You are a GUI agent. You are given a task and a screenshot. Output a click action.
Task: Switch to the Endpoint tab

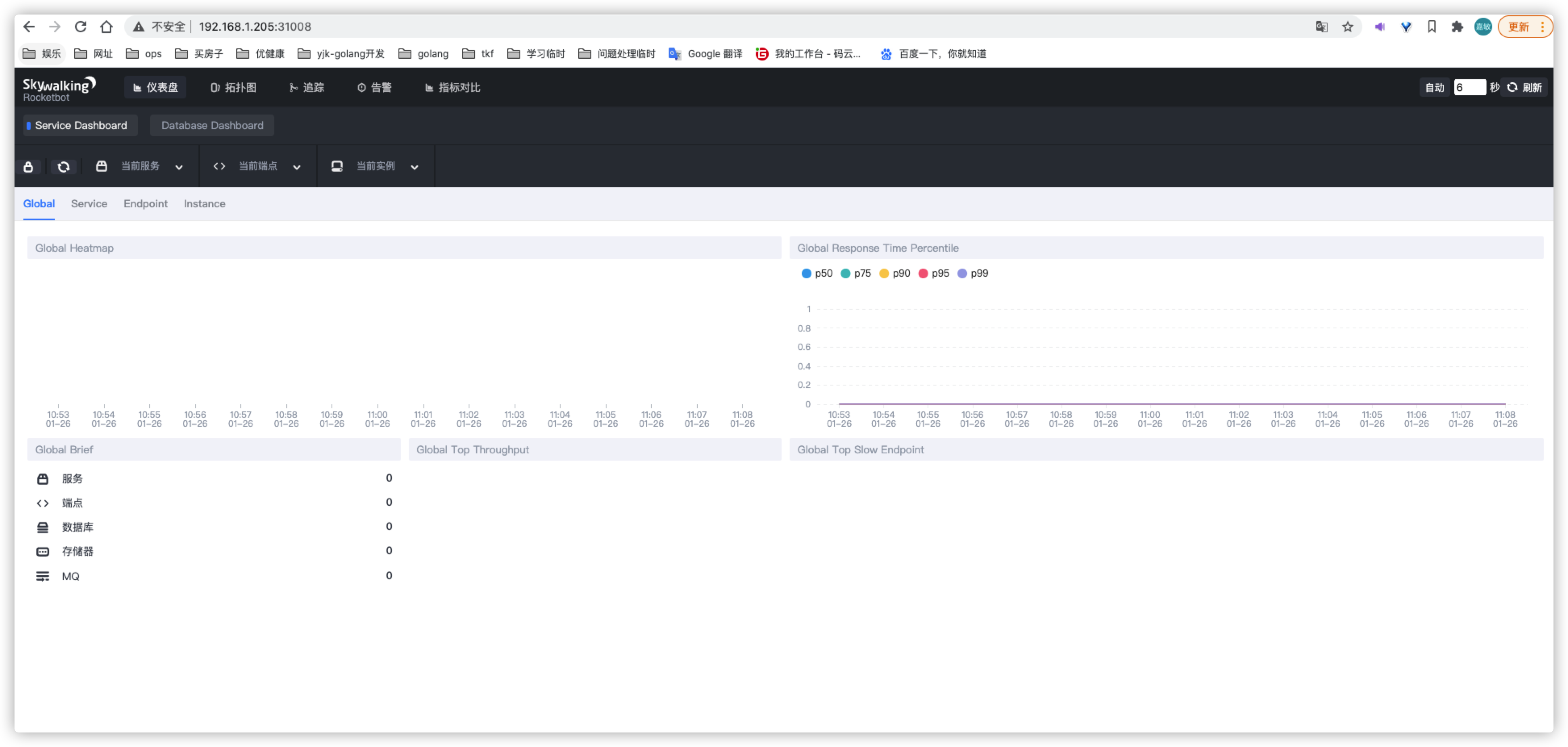coord(146,204)
